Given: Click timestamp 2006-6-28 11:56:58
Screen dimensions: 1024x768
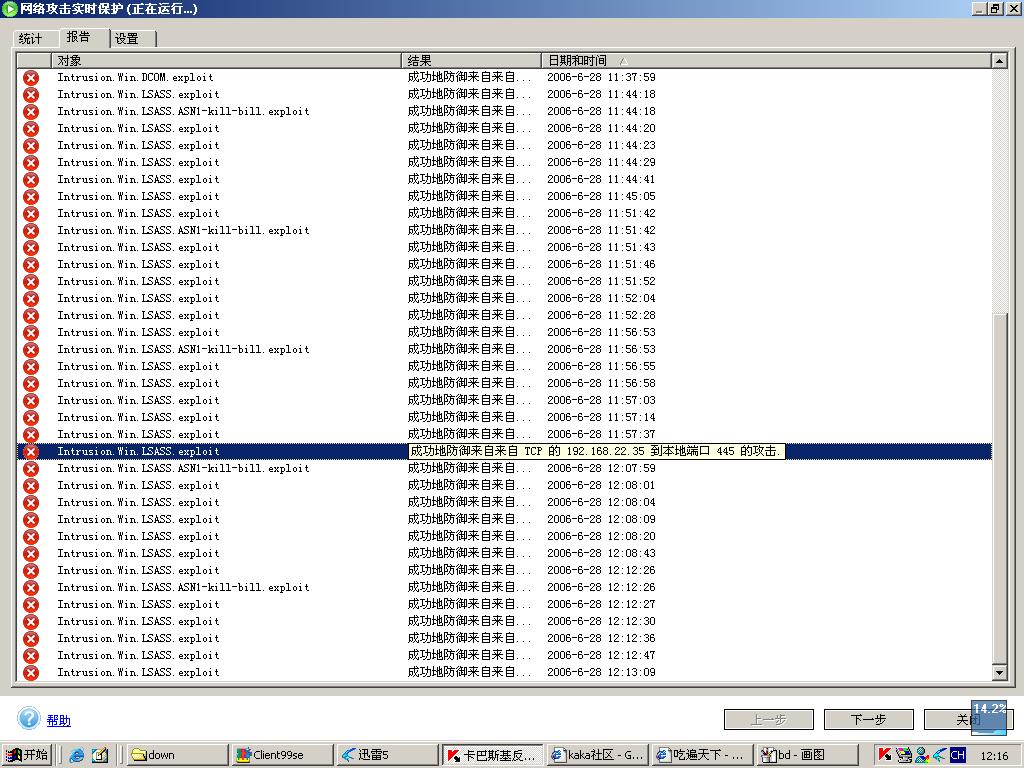Looking at the screenshot, I should [x=601, y=383].
